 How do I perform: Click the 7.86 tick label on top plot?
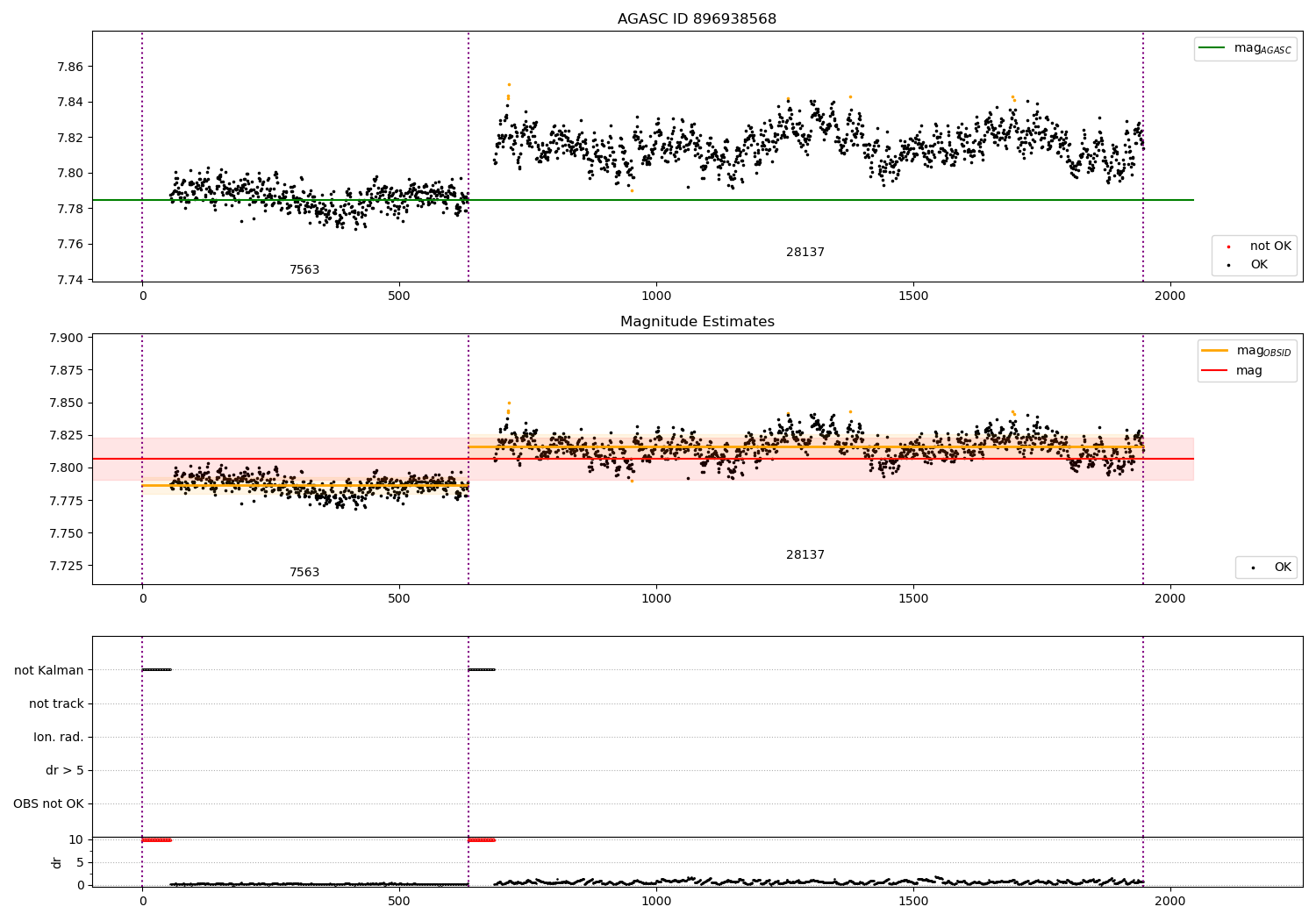[x=70, y=67]
